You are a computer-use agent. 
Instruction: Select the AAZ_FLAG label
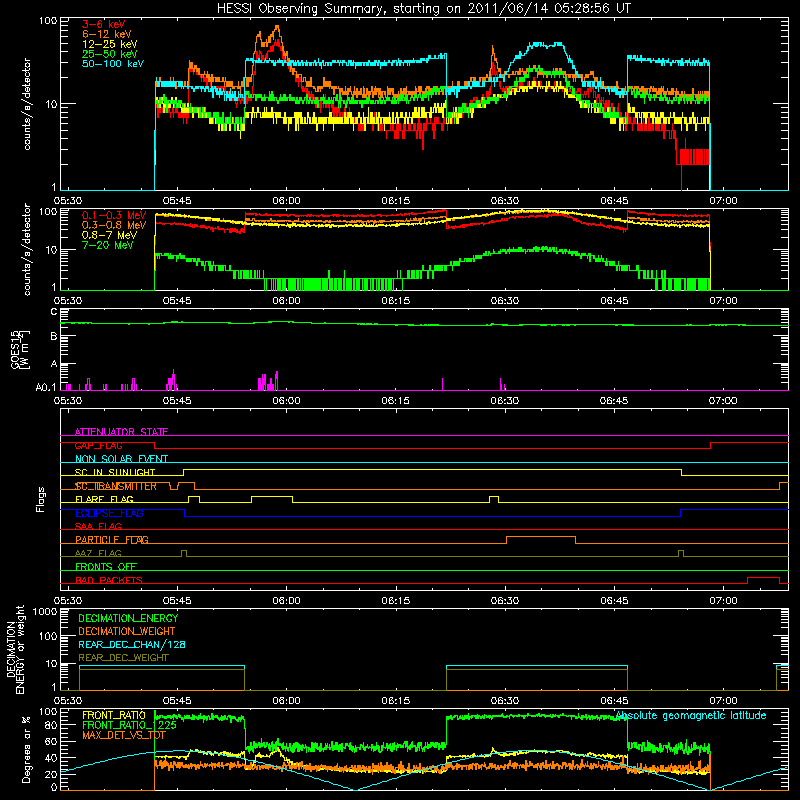tap(98, 554)
